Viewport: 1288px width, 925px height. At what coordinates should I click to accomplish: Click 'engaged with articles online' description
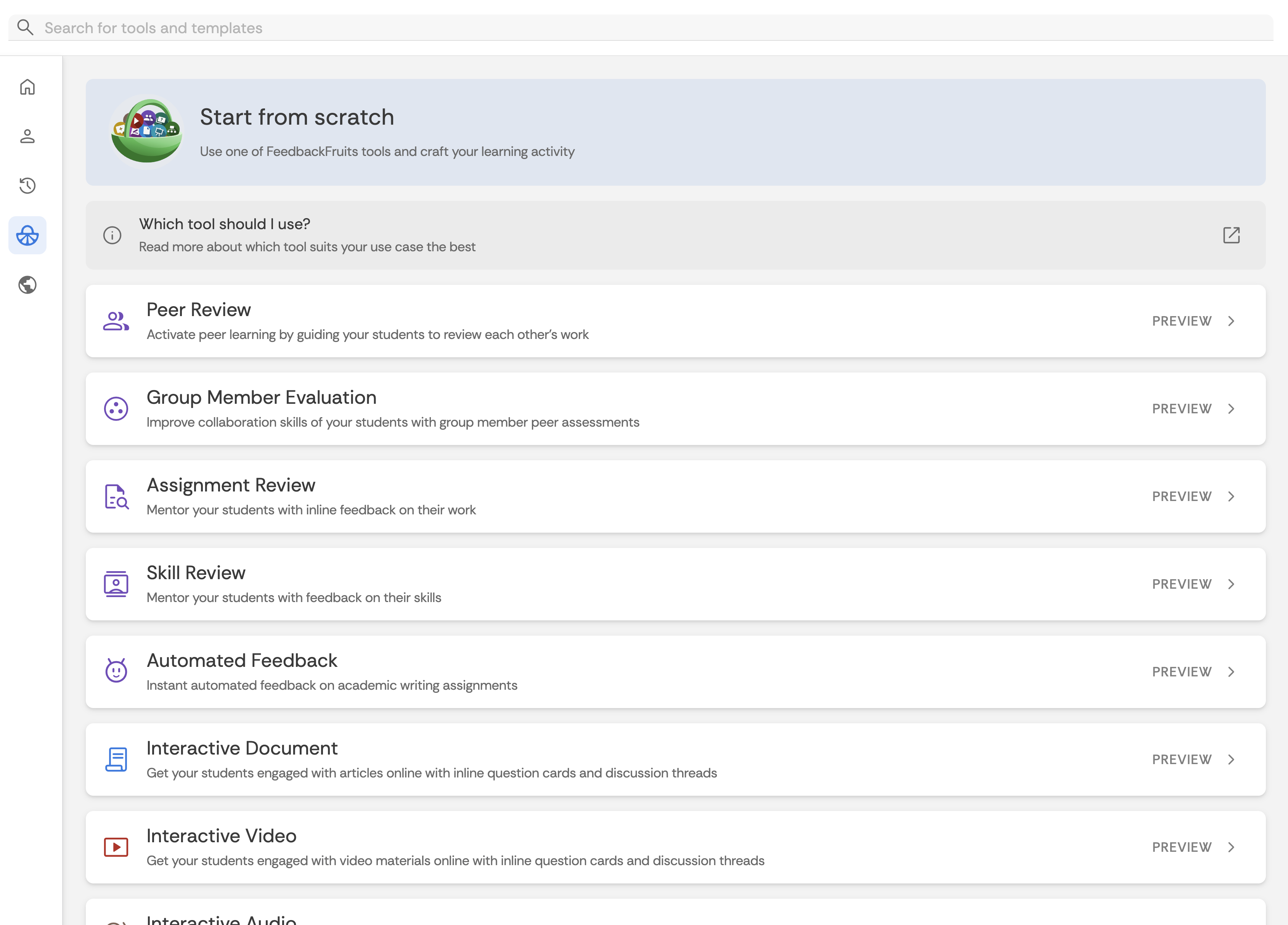[432, 773]
